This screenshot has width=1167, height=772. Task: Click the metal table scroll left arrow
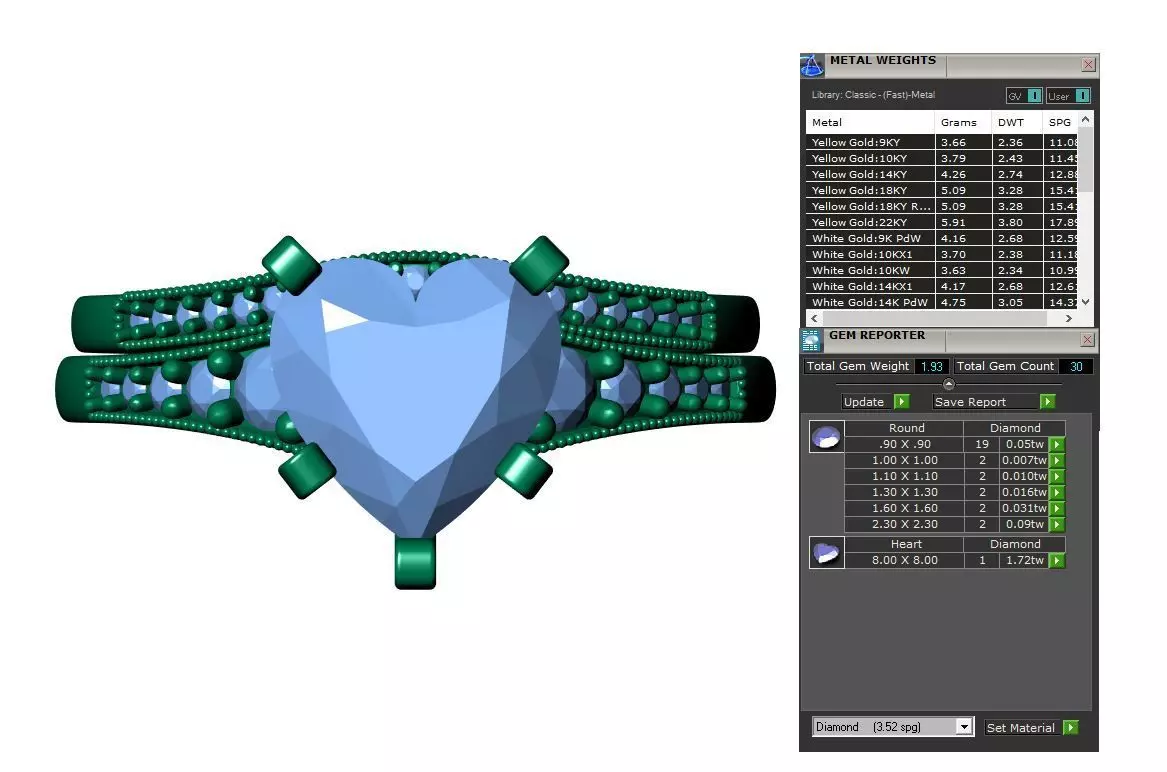pyautogui.click(x=814, y=318)
